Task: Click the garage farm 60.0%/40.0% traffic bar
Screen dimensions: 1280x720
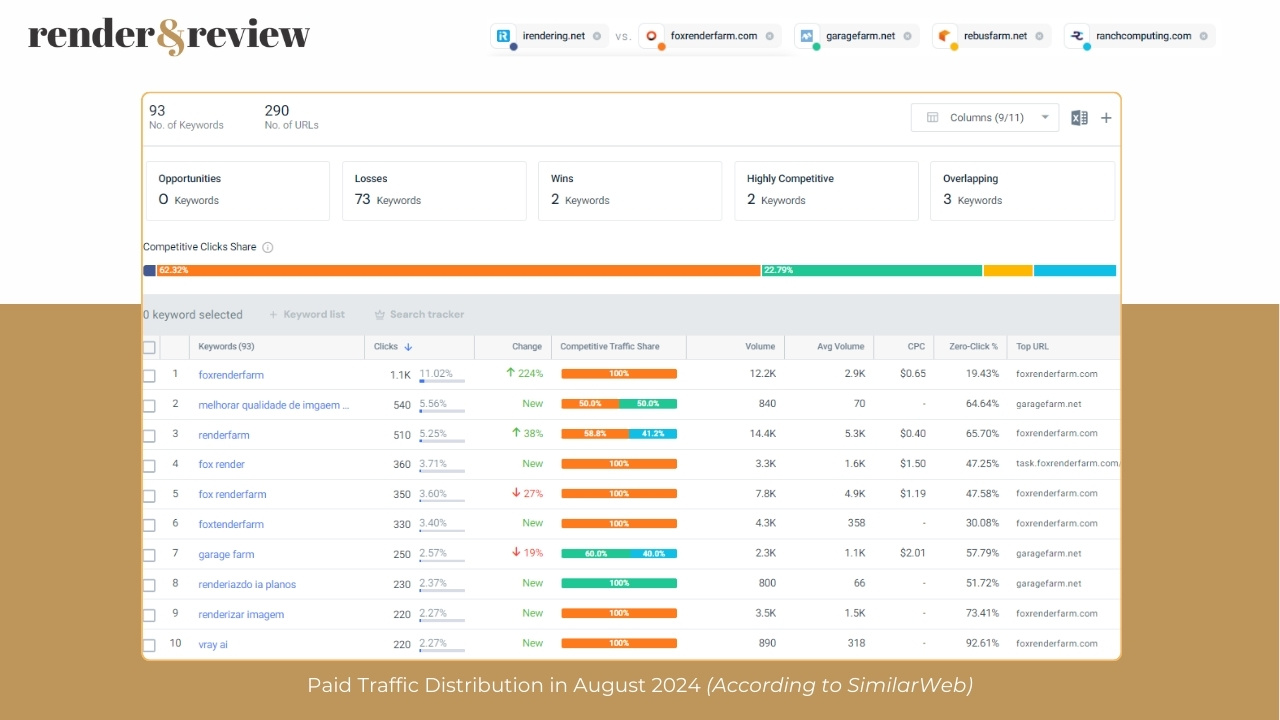Action: click(x=619, y=553)
